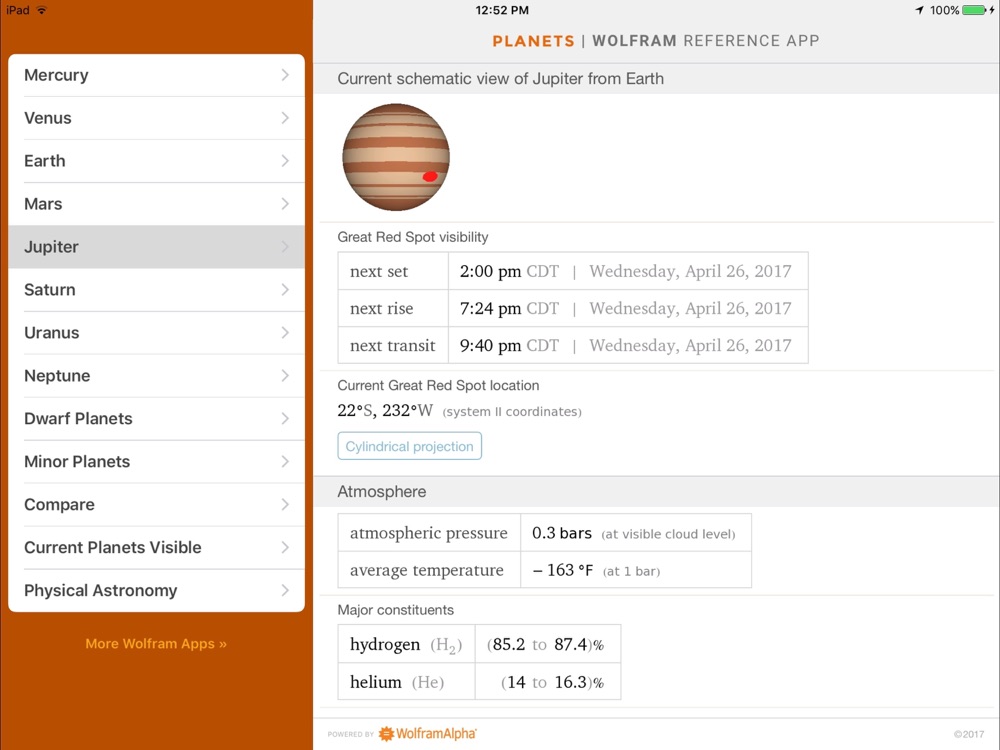
Task: Select Venus from the planet list
Action: point(48,118)
